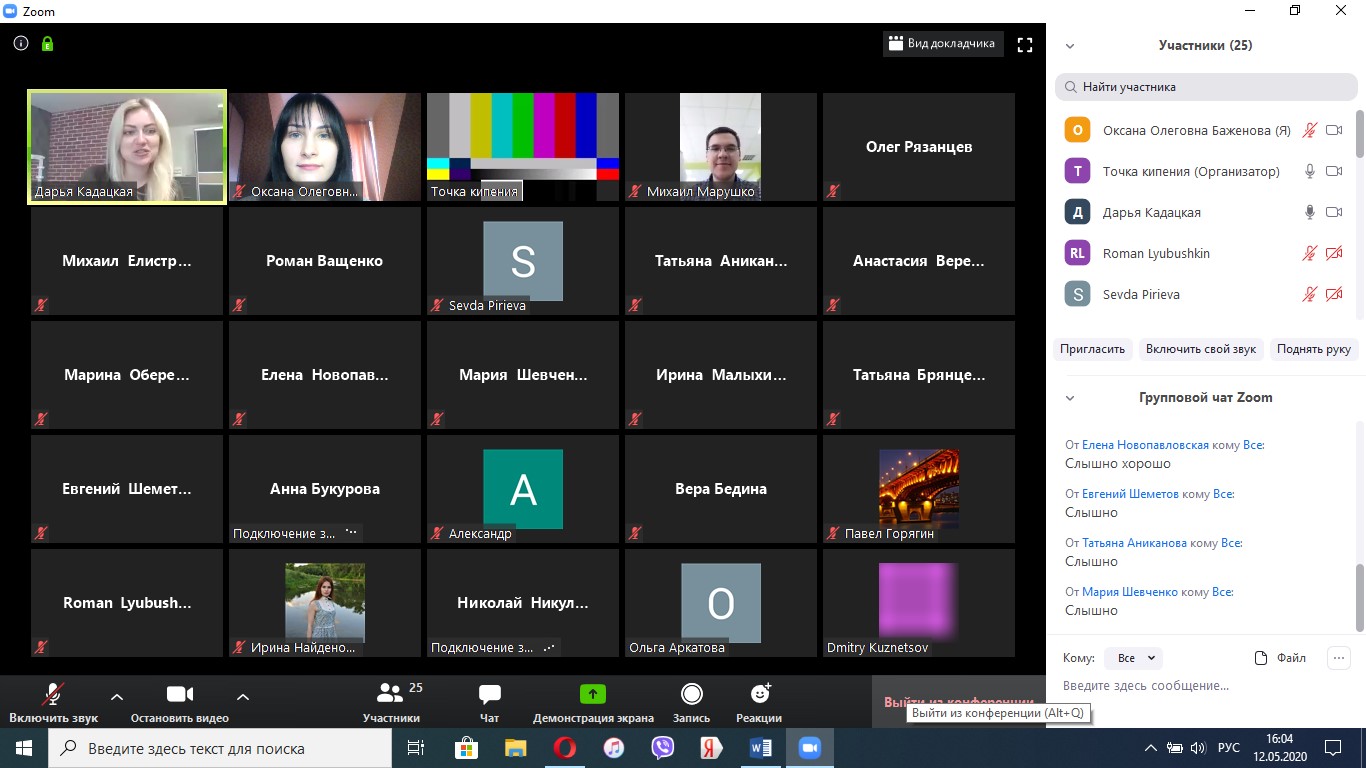Click sender link Елена Новопавловская in chat

tap(1145, 445)
